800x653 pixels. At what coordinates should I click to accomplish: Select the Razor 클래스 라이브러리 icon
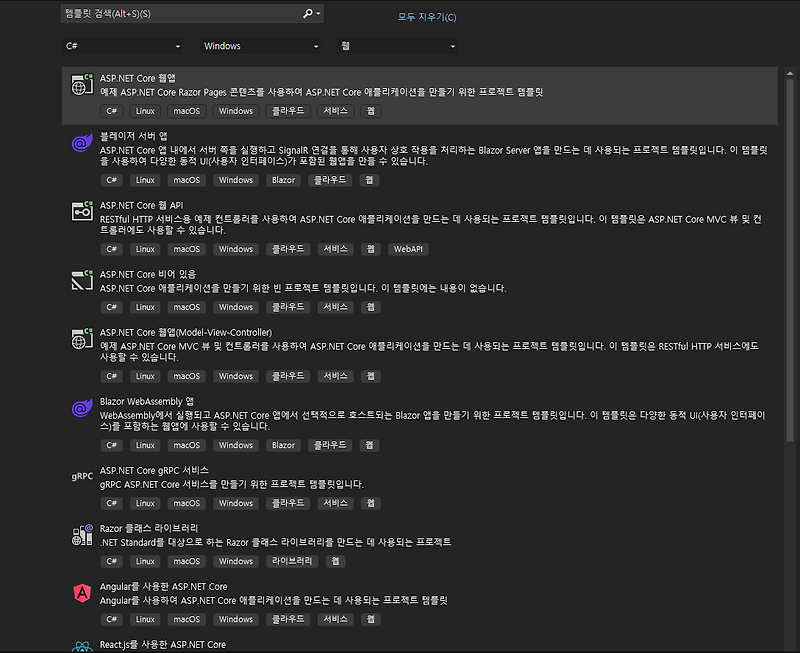pyautogui.click(x=80, y=536)
